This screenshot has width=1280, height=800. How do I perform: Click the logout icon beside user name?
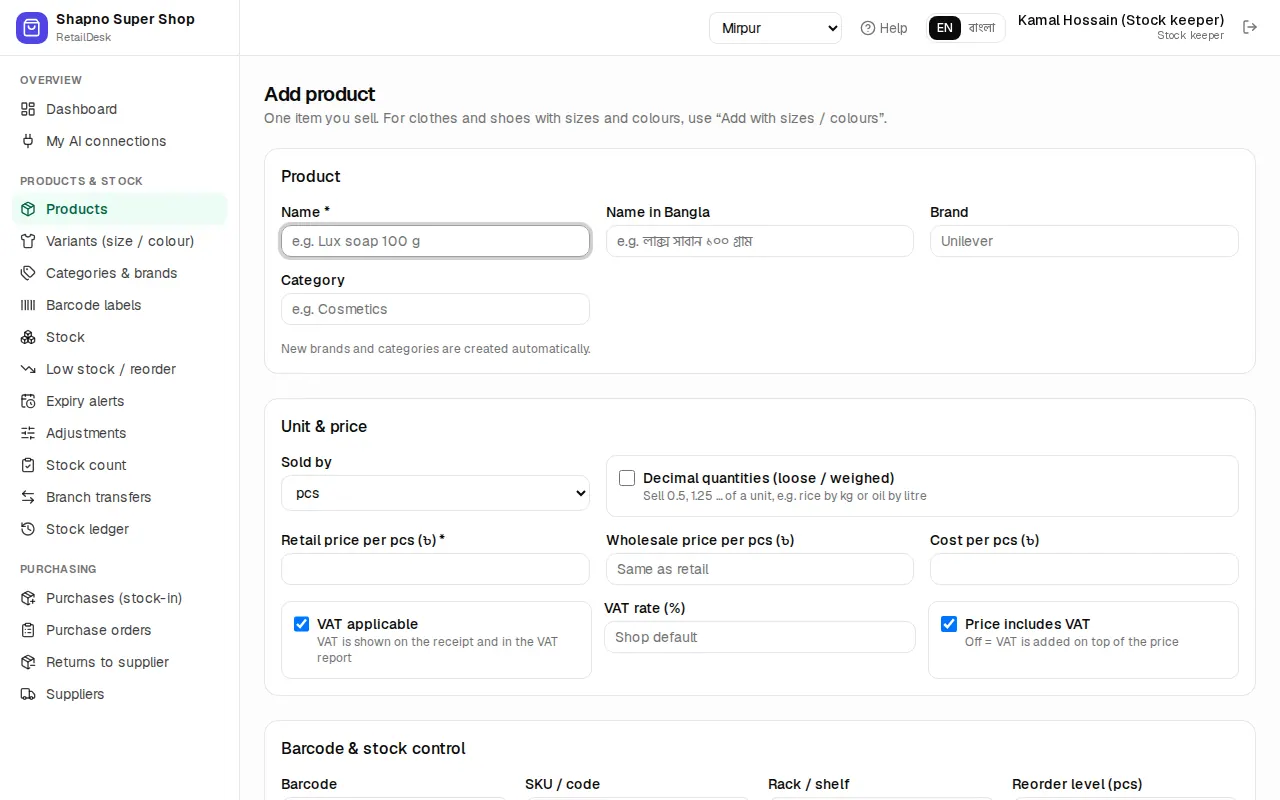1250,27
